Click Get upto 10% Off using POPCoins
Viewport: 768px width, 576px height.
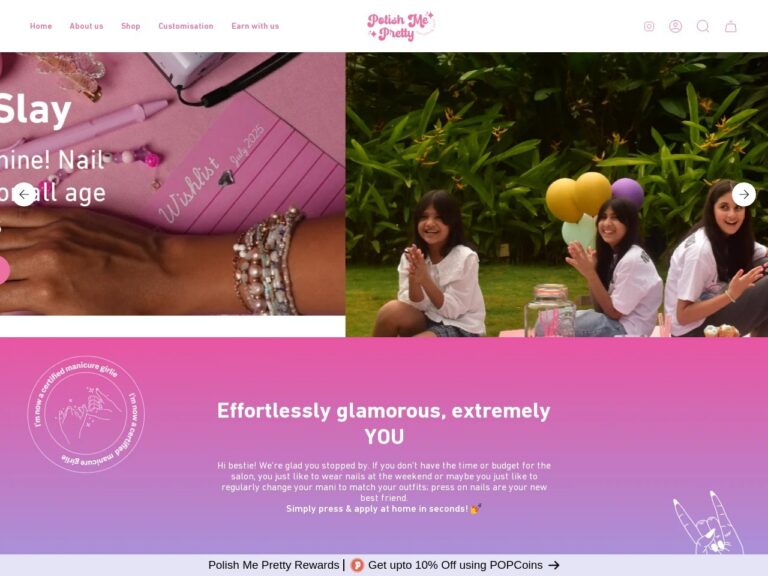coord(455,565)
